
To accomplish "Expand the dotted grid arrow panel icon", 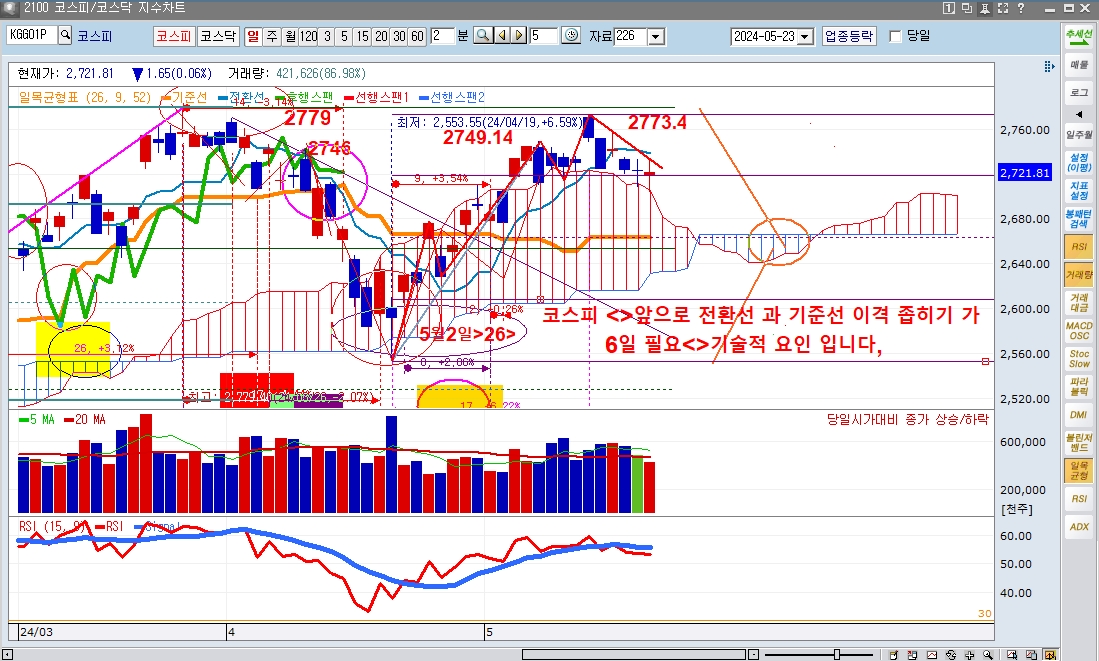I will click(x=1049, y=67).
